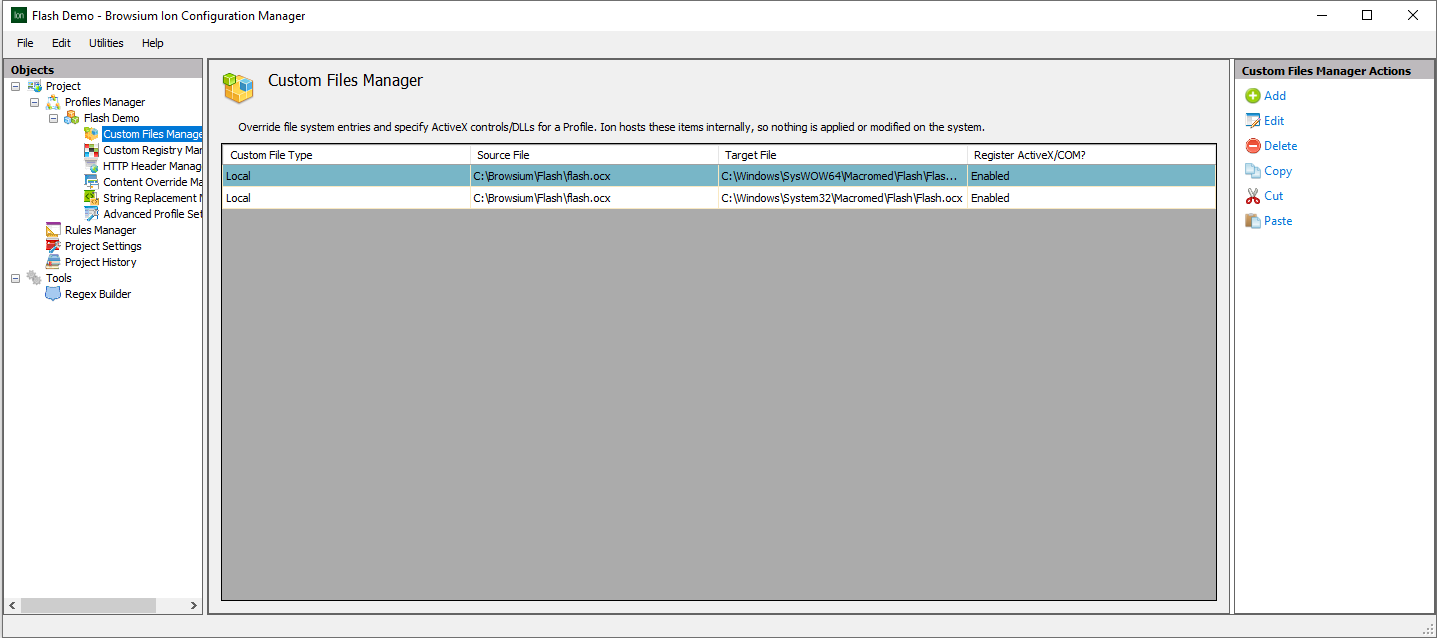The height and width of the screenshot is (638, 1437).
Task: Click the Project Settings tree icon
Action: 53,246
